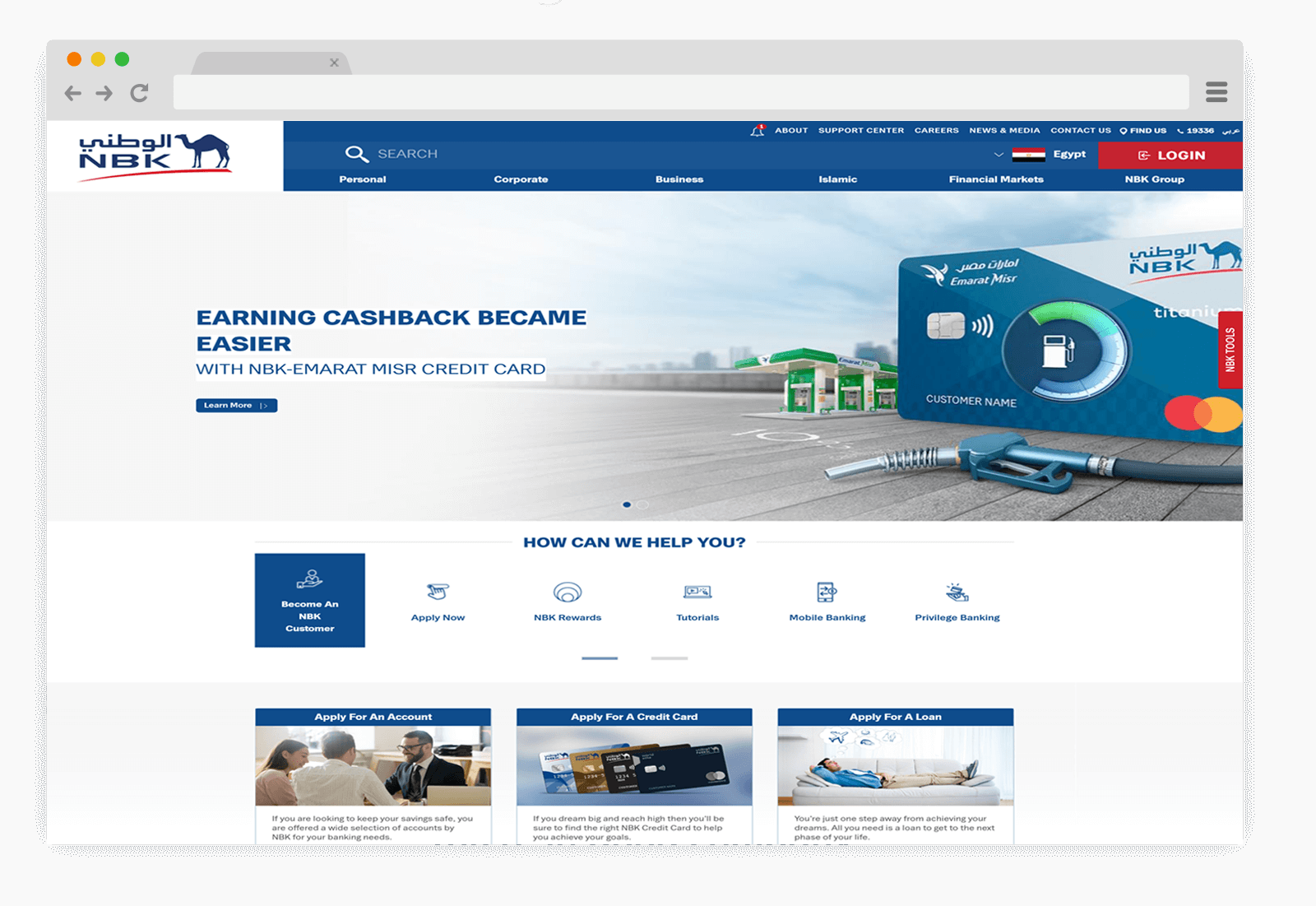Image resolution: width=1316 pixels, height=906 pixels.
Task: Open the Business menu
Action: 679,179
